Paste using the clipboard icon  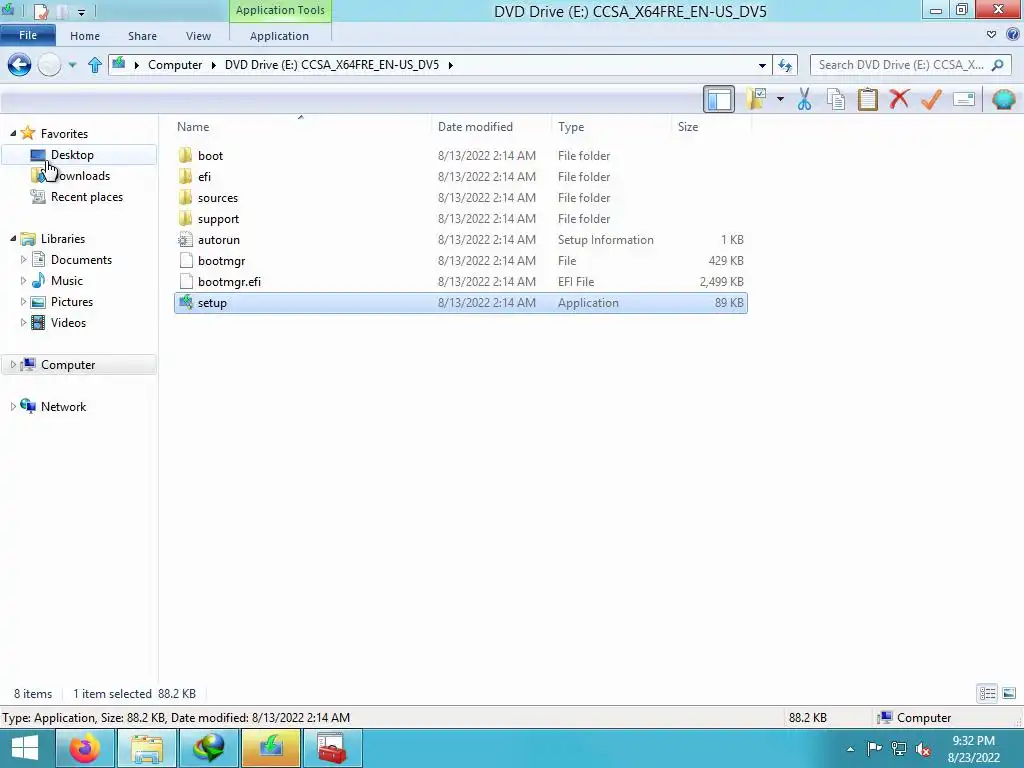(867, 99)
